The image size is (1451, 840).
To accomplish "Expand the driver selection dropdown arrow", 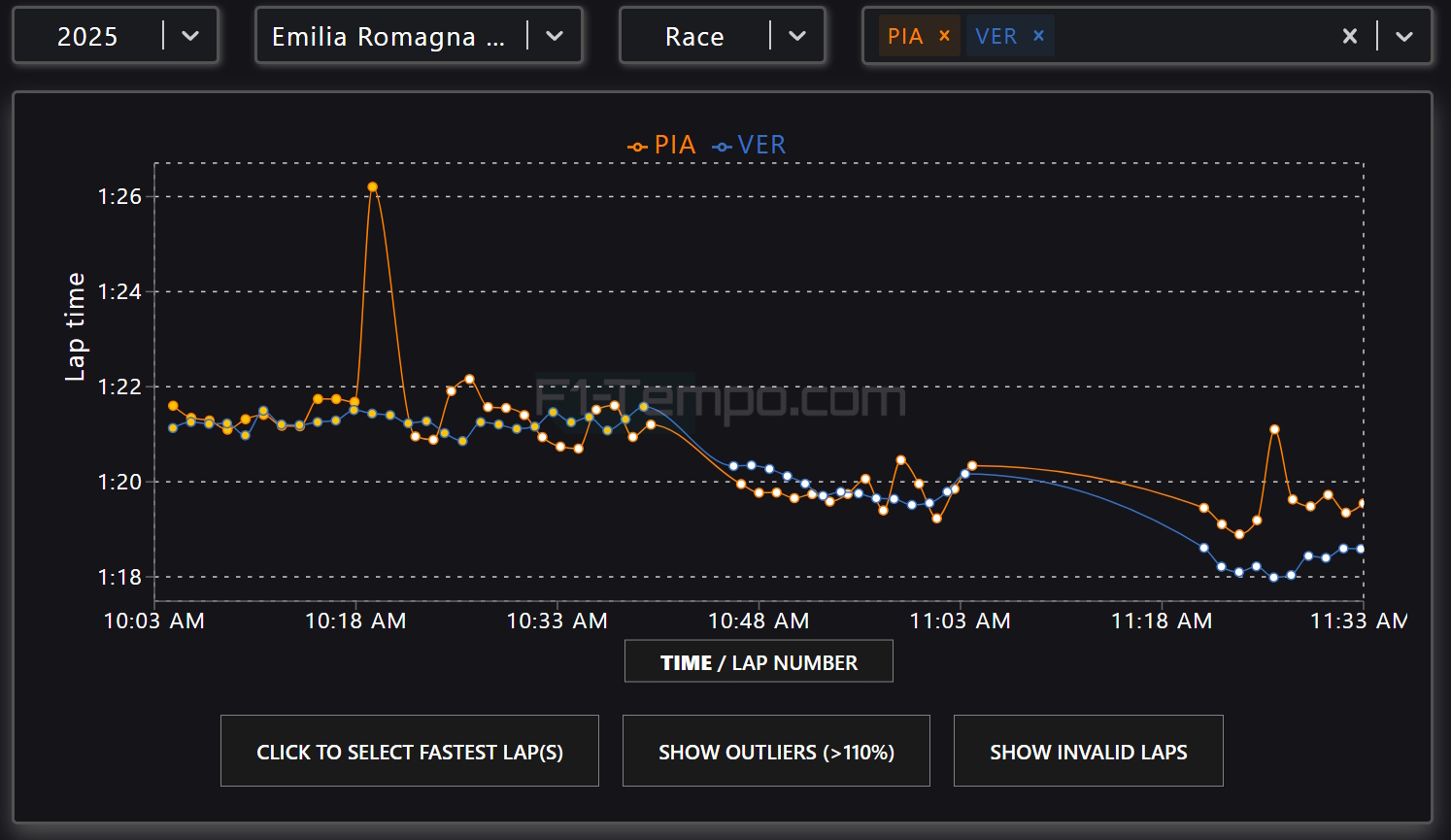I will 1404,36.
